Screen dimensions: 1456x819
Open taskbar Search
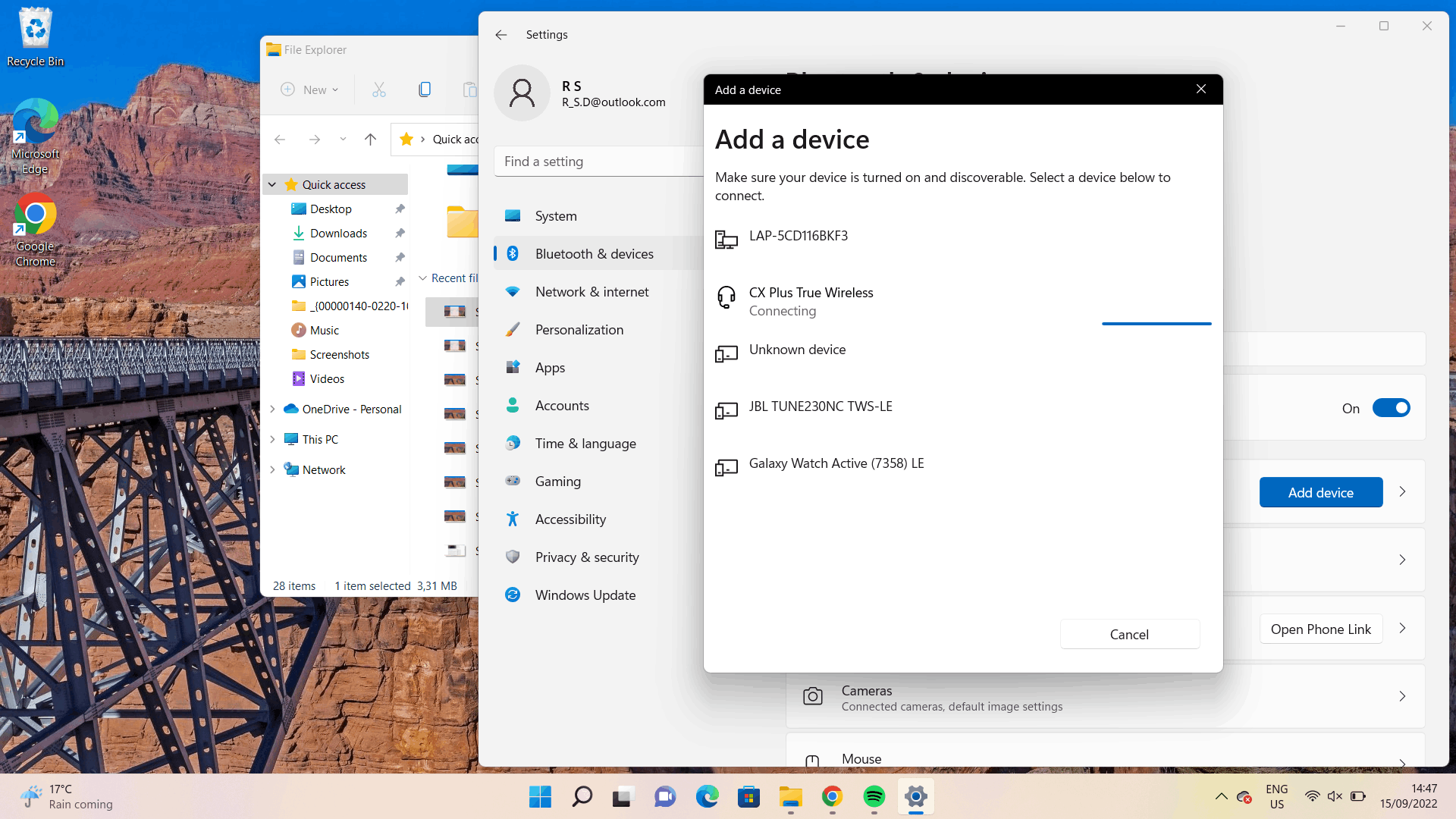[x=582, y=796]
